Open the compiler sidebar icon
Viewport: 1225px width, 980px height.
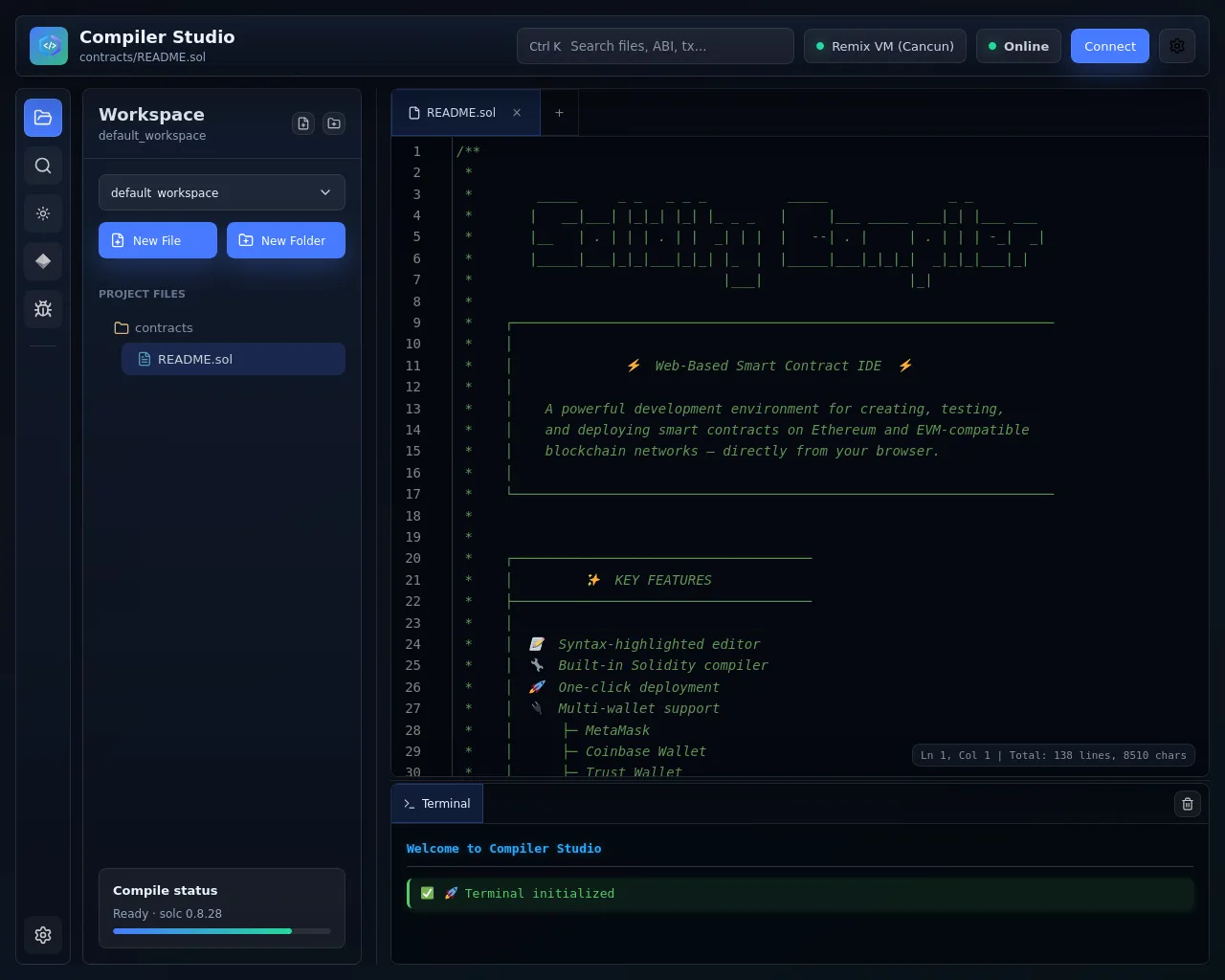pyautogui.click(x=43, y=213)
